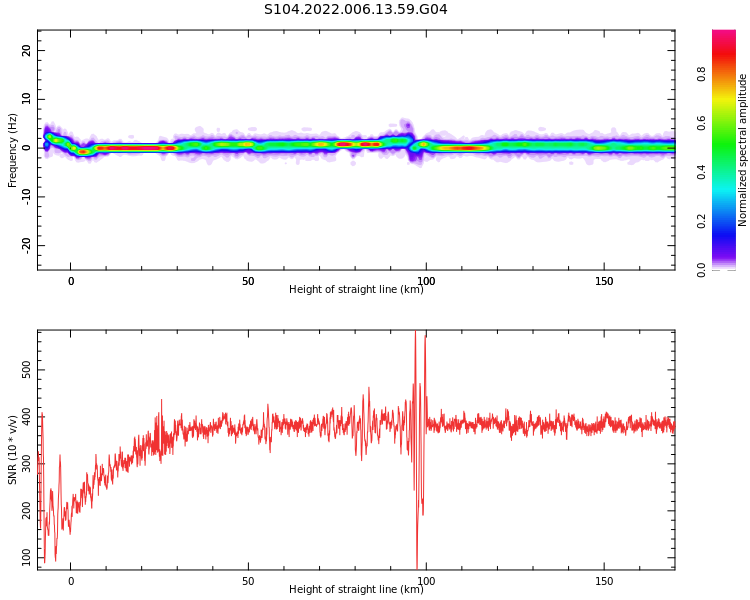This screenshot has height=600, width=750.
Task: Click the Frequency (Hz) axis label
Action: [x=12, y=150]
